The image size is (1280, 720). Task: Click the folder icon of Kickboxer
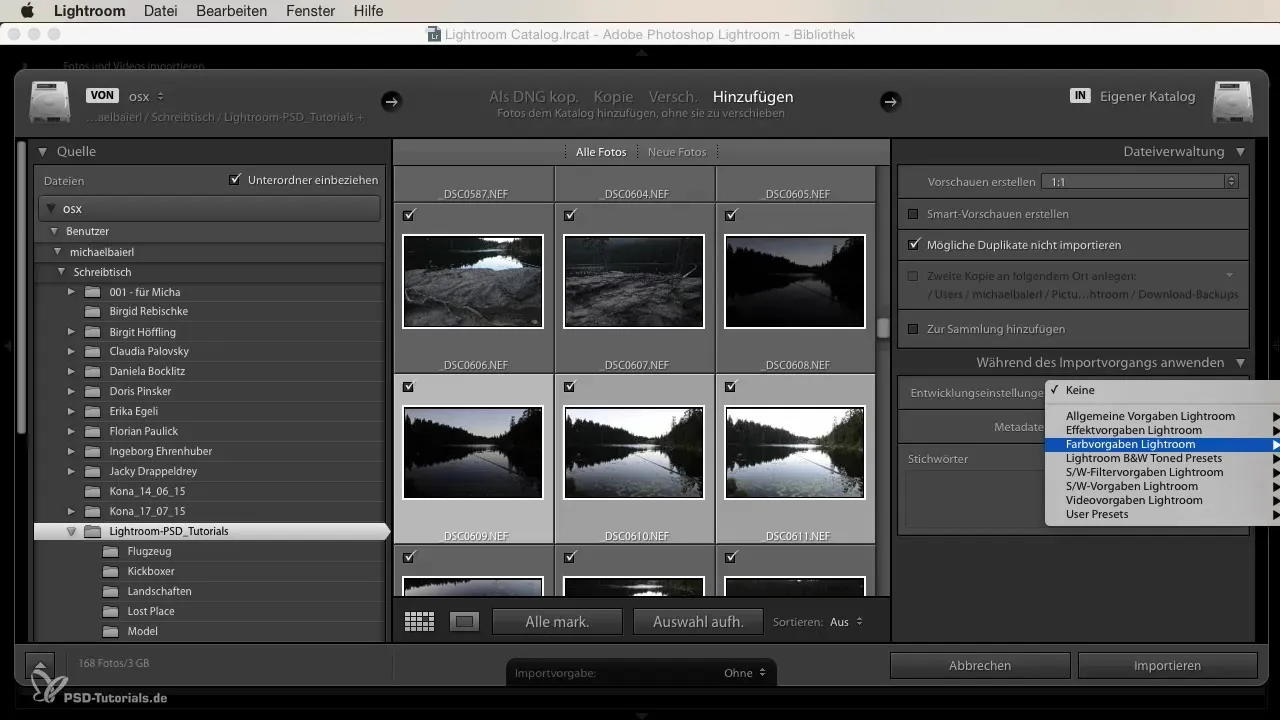(109, 571)
